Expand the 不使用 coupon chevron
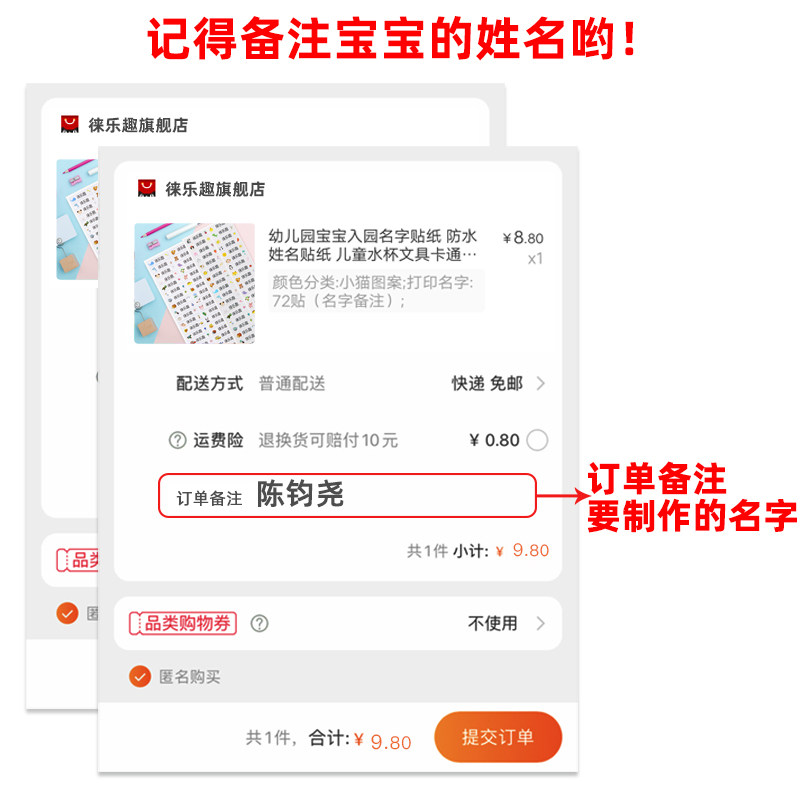Image resolution: width=800 pixels, height=800 pixels. 541,623
